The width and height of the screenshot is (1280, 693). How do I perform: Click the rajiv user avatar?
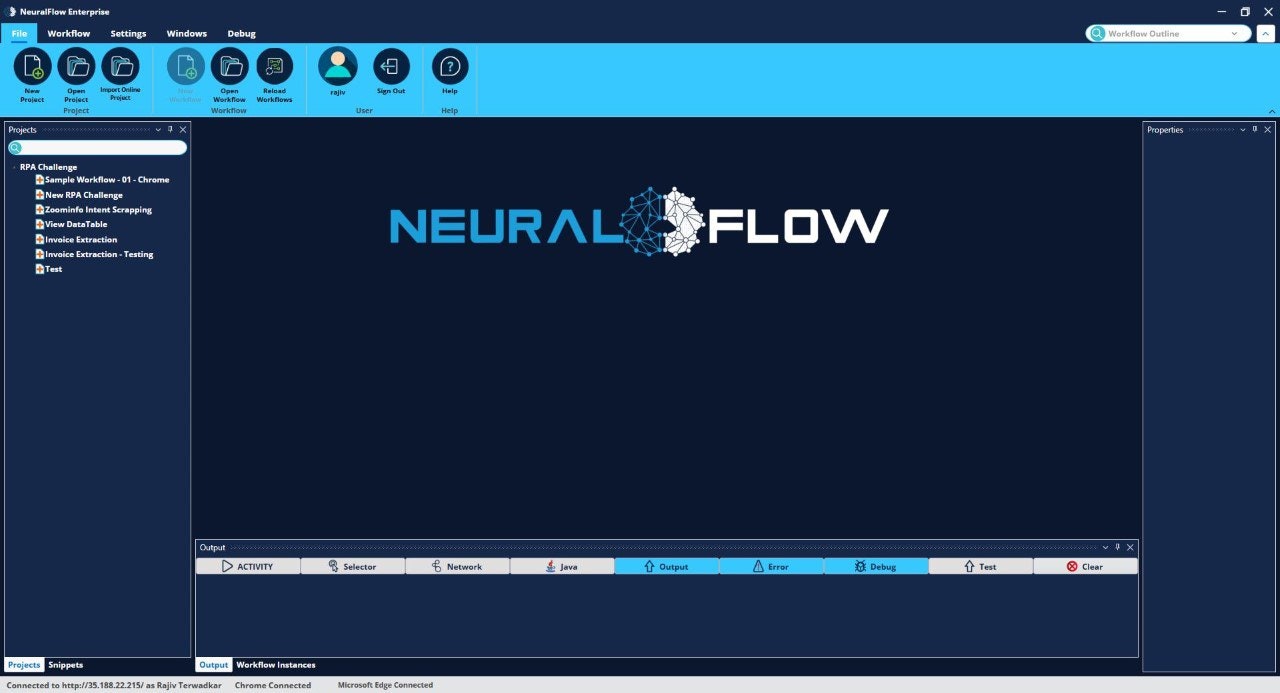click(338, 67)
